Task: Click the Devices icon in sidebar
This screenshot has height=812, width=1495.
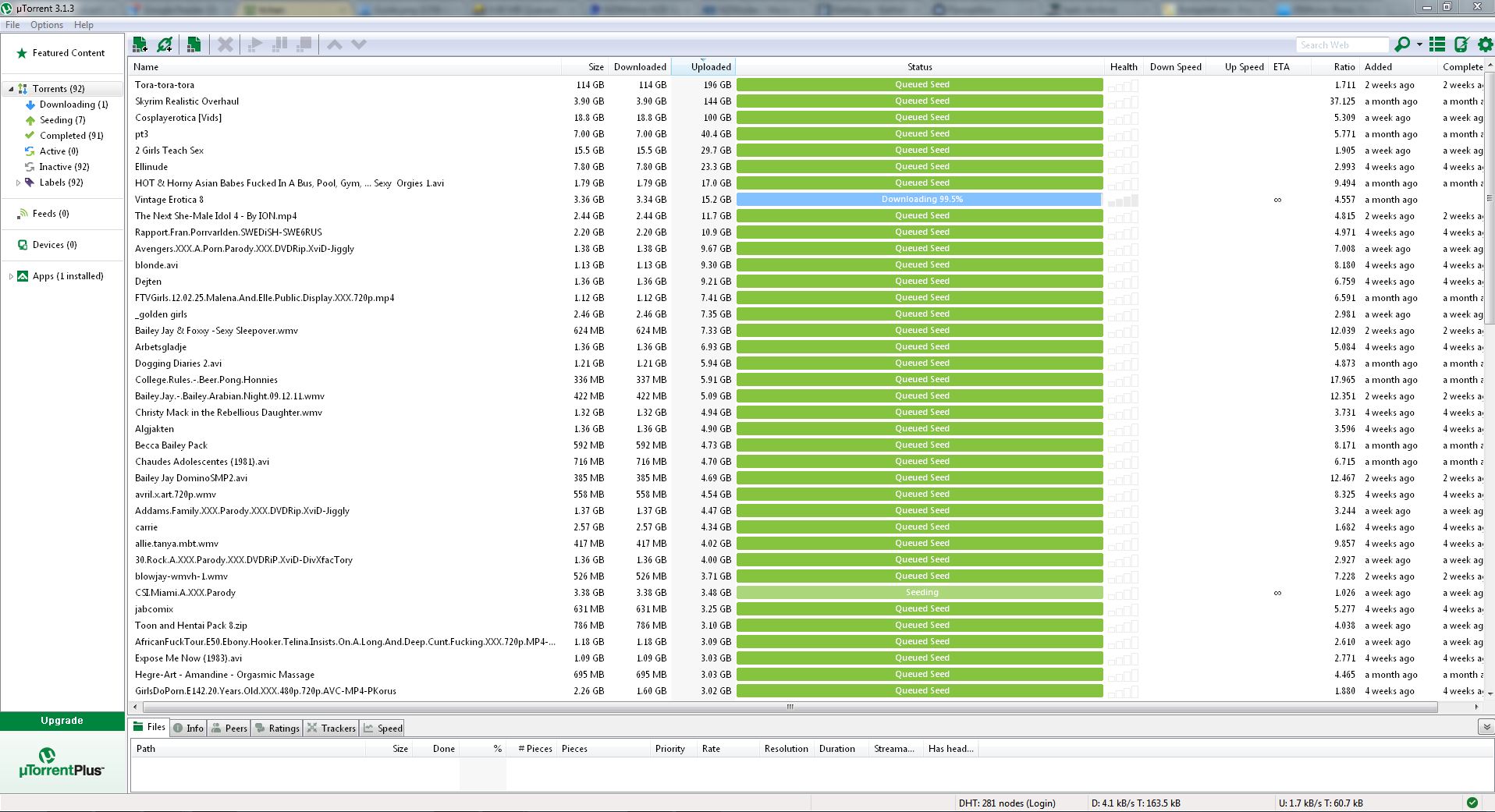Action: pyautogui.click(x=23, y=245)
